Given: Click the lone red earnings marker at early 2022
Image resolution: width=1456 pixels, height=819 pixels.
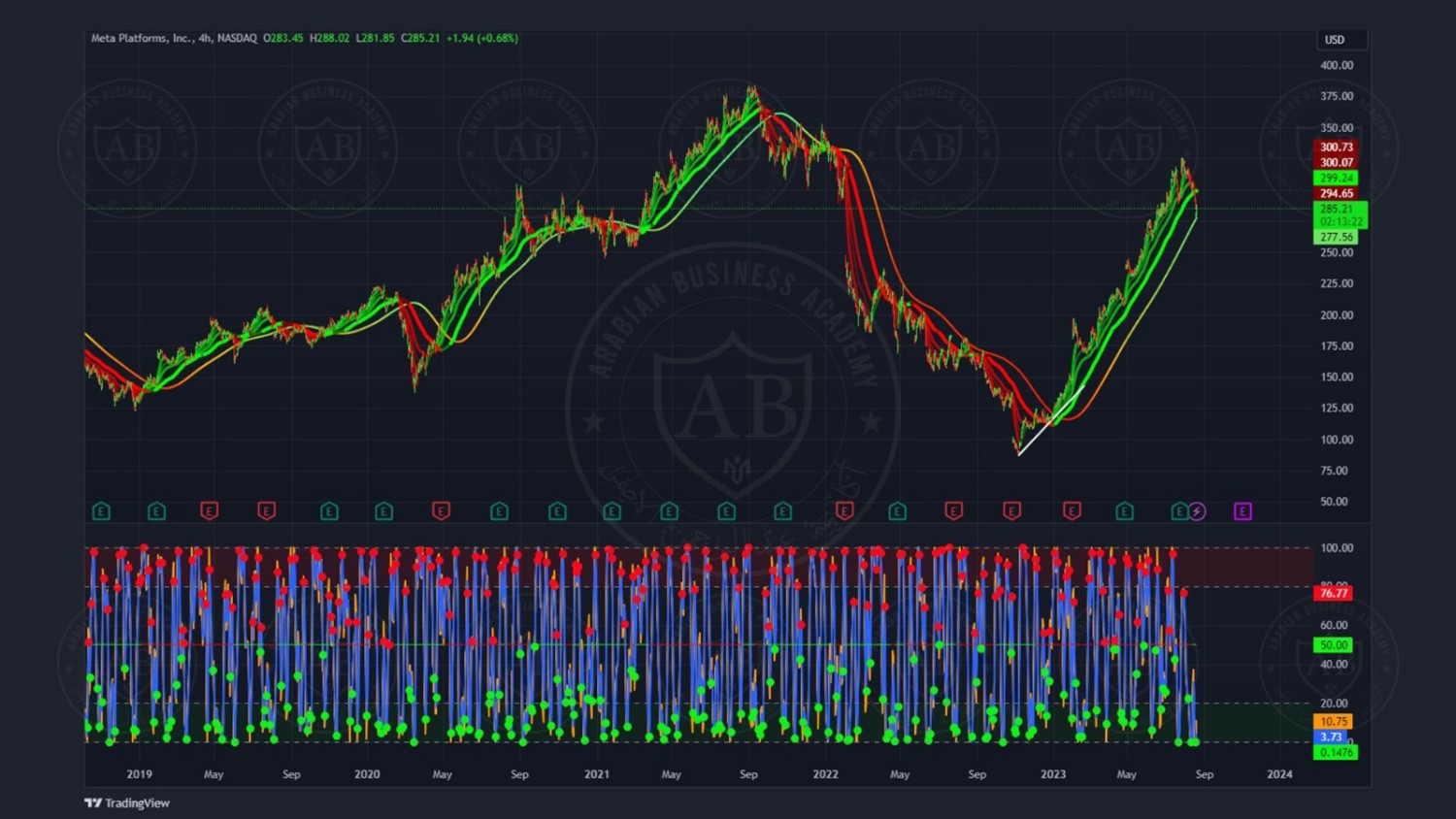Looking at the screenshot, I should click(844, 511).
